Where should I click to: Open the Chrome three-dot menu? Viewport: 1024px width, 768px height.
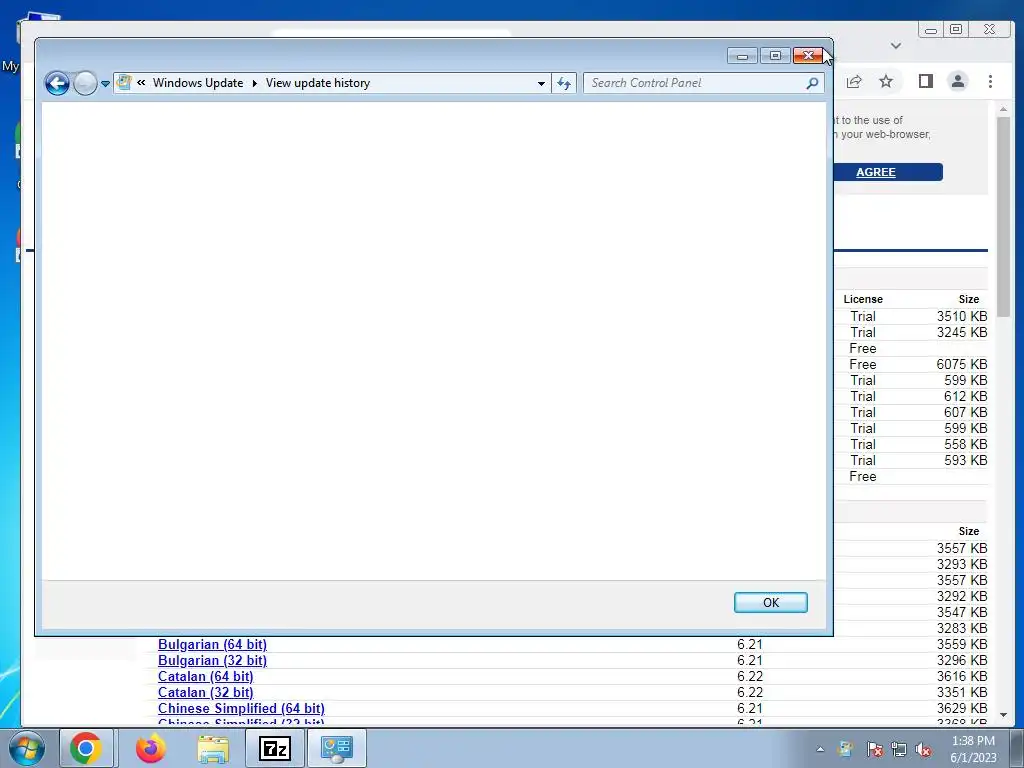click(x=990, y=81)
